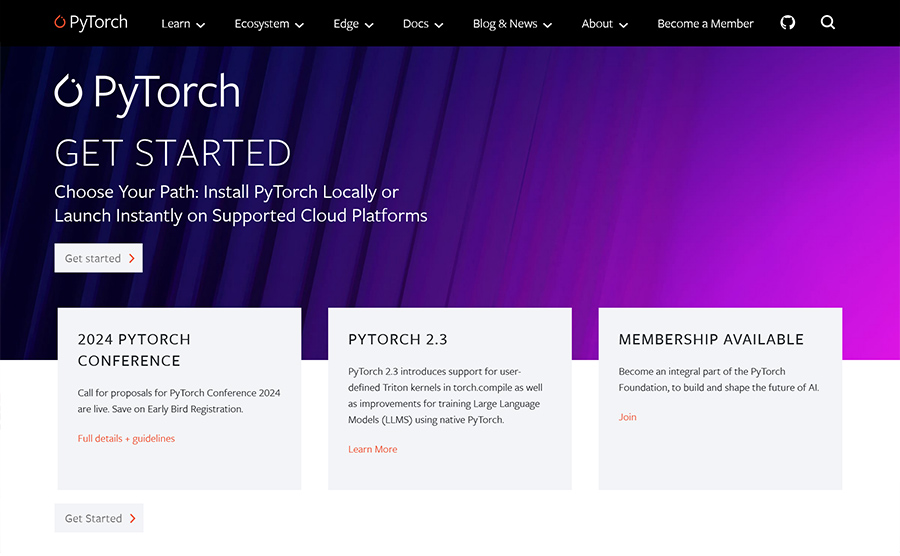This screenshot has height=556, width=900.
Task: Click the Membership Available card heading
Action: [710, 339]
